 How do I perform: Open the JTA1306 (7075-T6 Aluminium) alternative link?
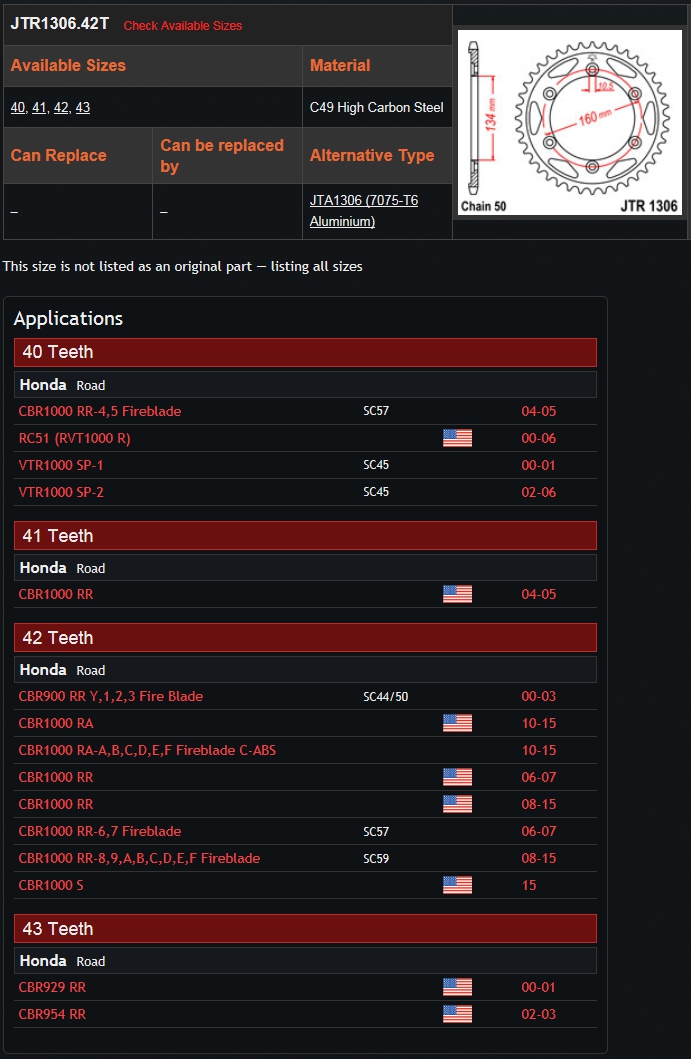click(364, 211)
